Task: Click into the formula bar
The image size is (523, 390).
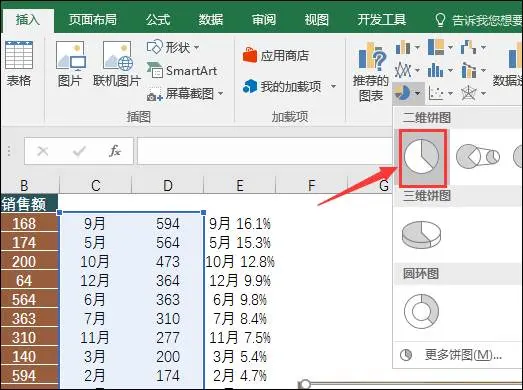Action: point(265,151)
